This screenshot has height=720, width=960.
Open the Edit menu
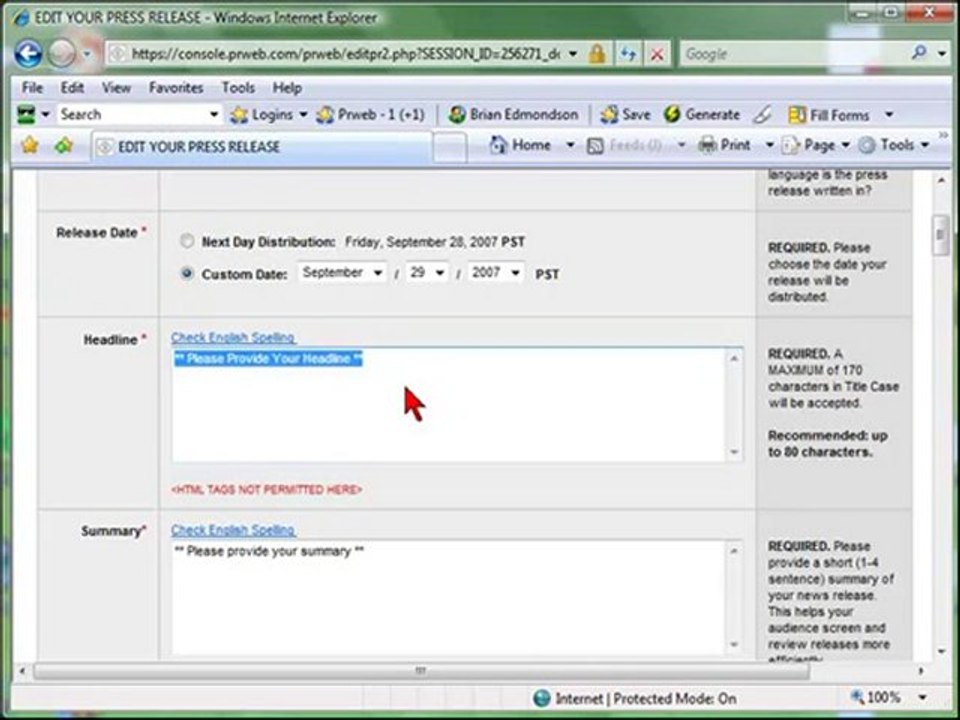(x=72, y=88)
